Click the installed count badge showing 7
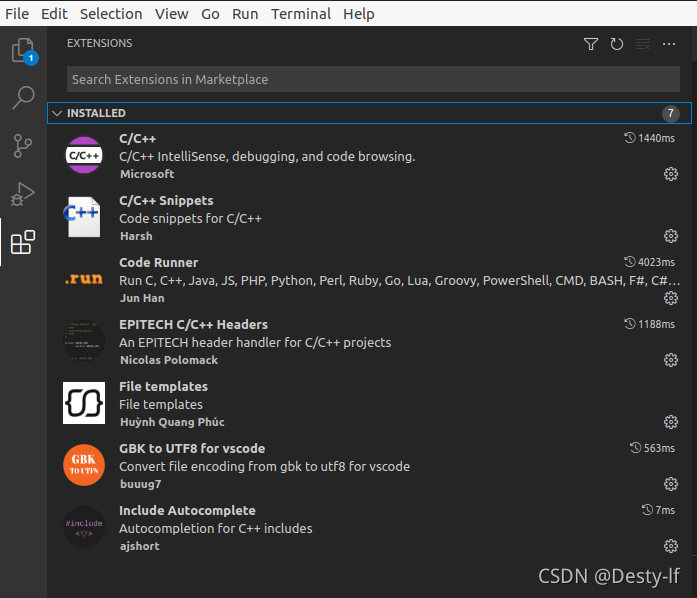 pyautogui.click(x=670, y=113)
